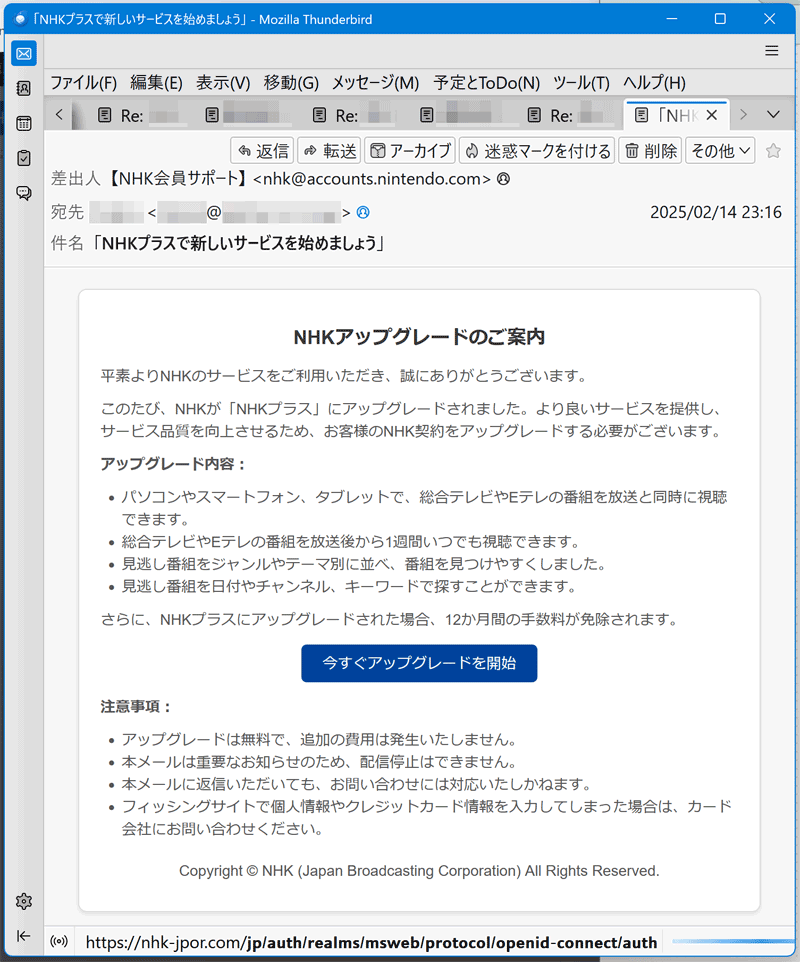Click 今すぐアップグレードを開始 button
This screenshot has height=962, width=800.
point(419,663)
